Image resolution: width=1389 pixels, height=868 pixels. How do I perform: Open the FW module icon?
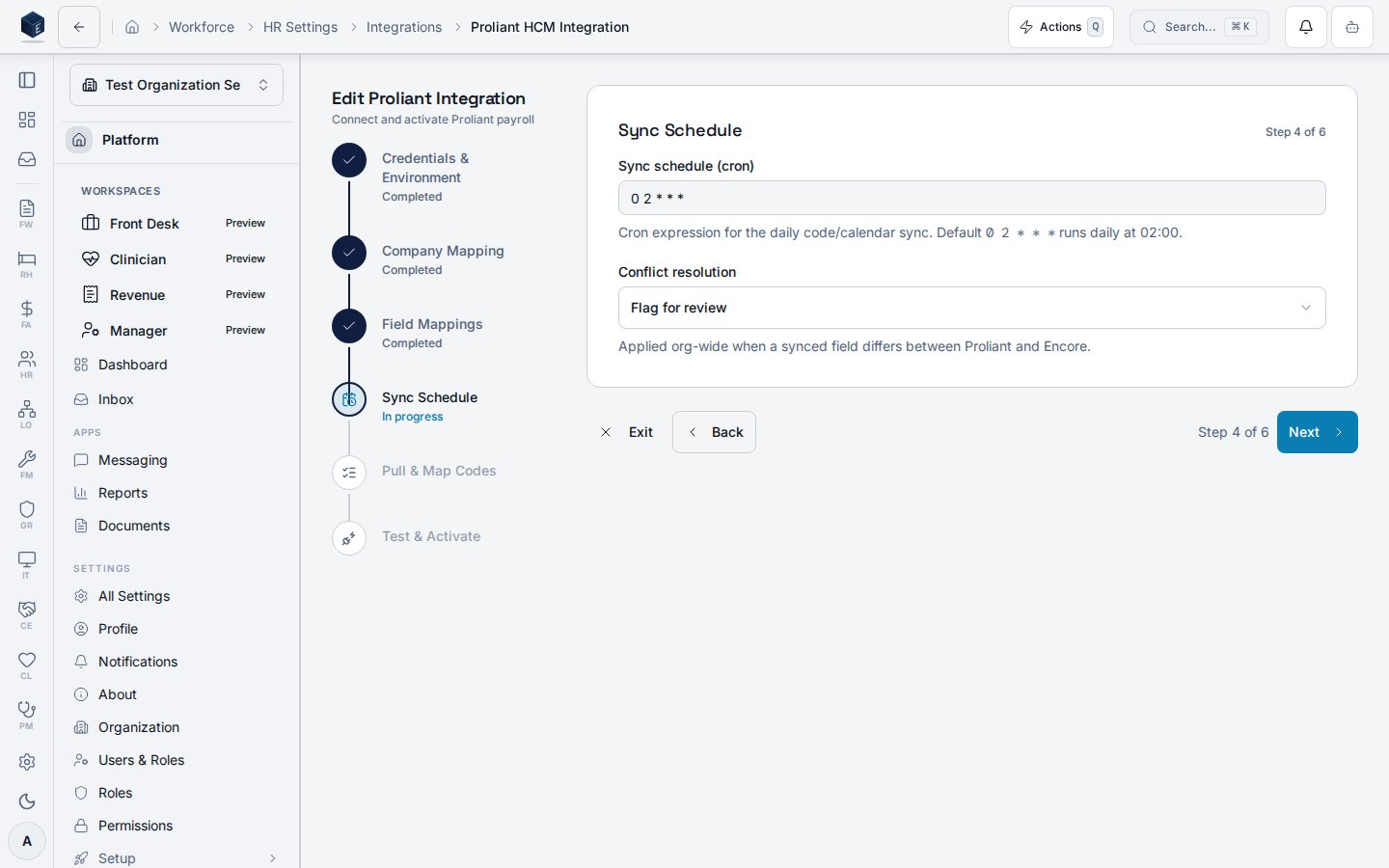(x=27, y=213)
